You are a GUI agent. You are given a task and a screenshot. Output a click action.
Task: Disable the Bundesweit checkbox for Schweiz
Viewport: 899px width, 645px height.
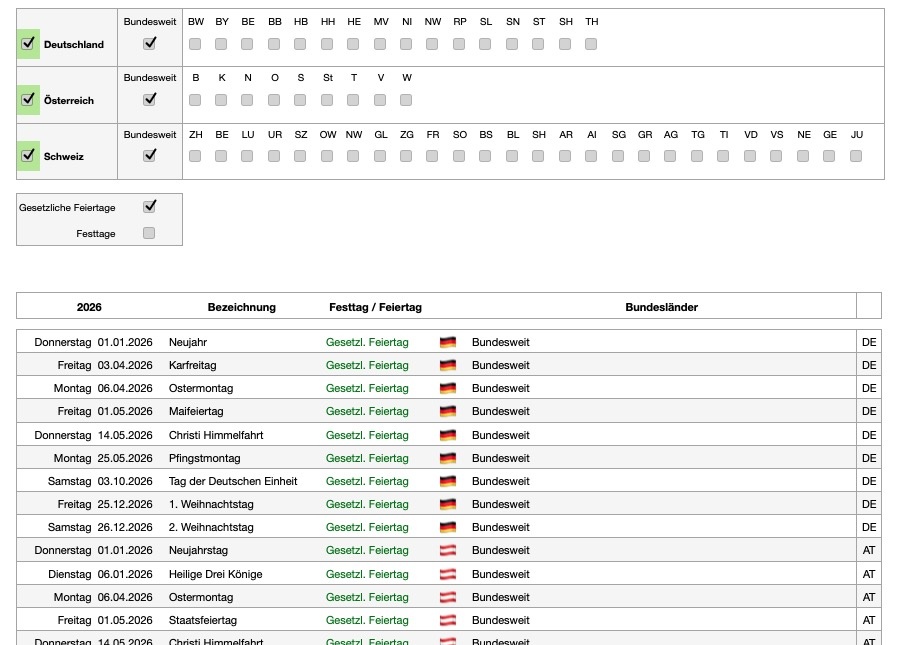pyautogui.click(x=150, y=156)
